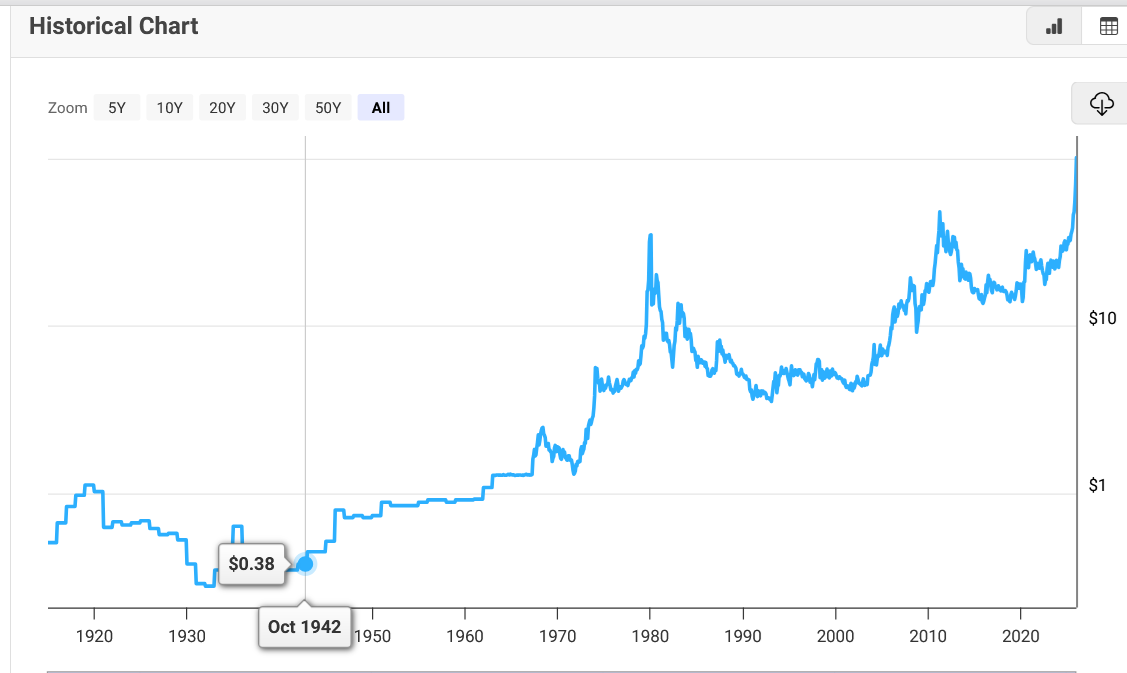Set zoom range to 10Y

[x=170, y=108]
